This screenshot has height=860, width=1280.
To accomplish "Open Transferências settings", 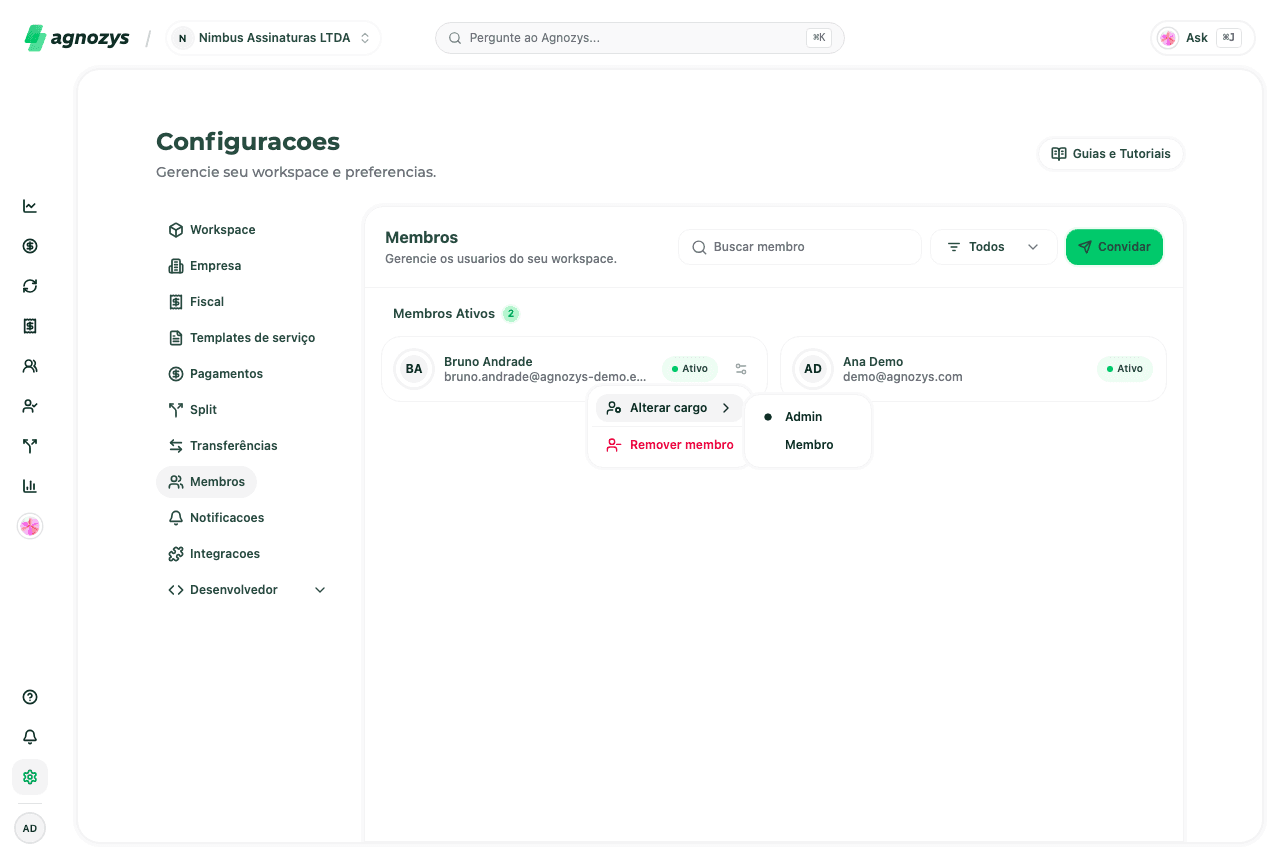I will [x=222, y=446].
